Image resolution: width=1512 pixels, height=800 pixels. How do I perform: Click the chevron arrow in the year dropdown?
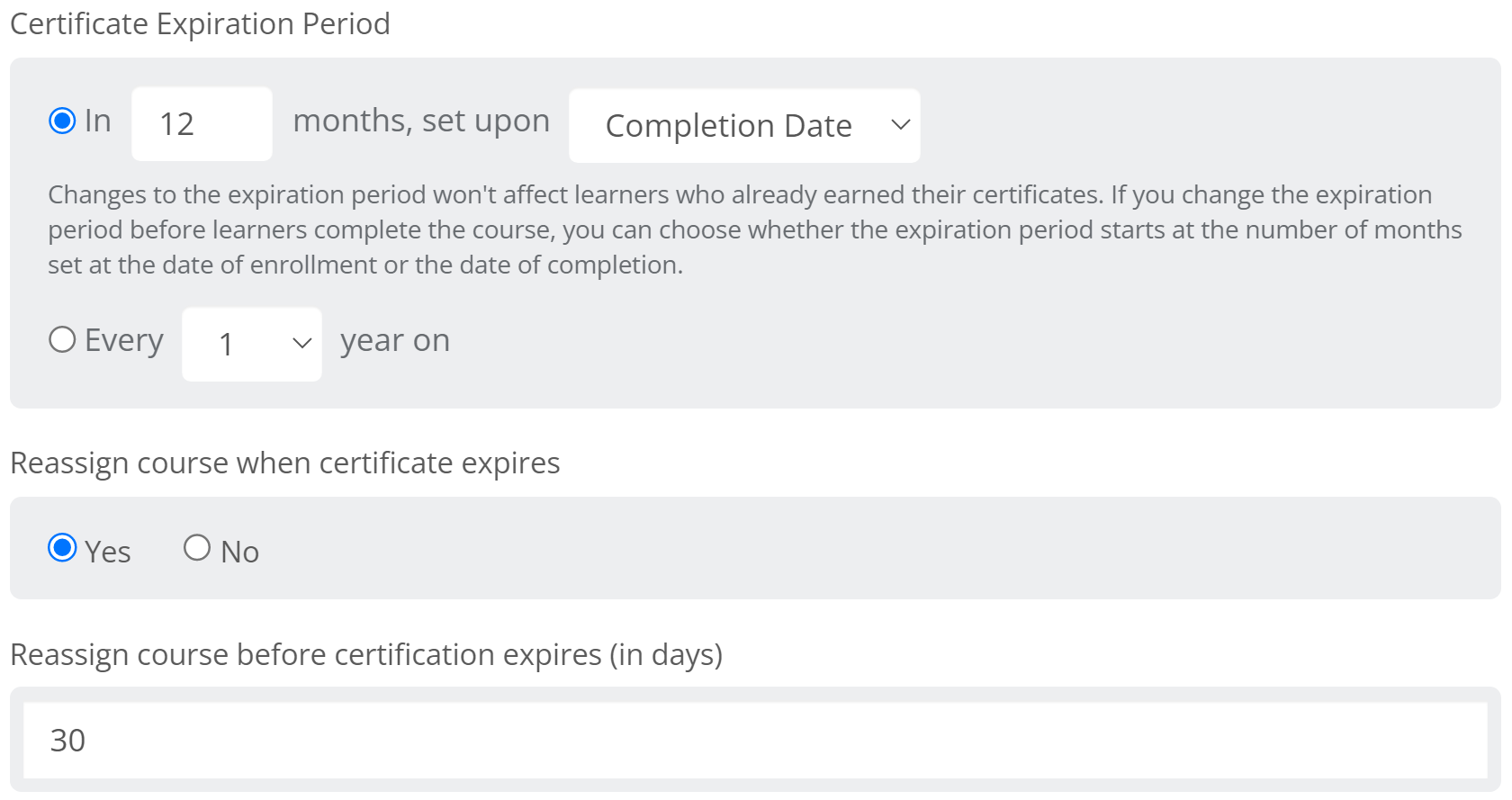[x=302, y=343]
